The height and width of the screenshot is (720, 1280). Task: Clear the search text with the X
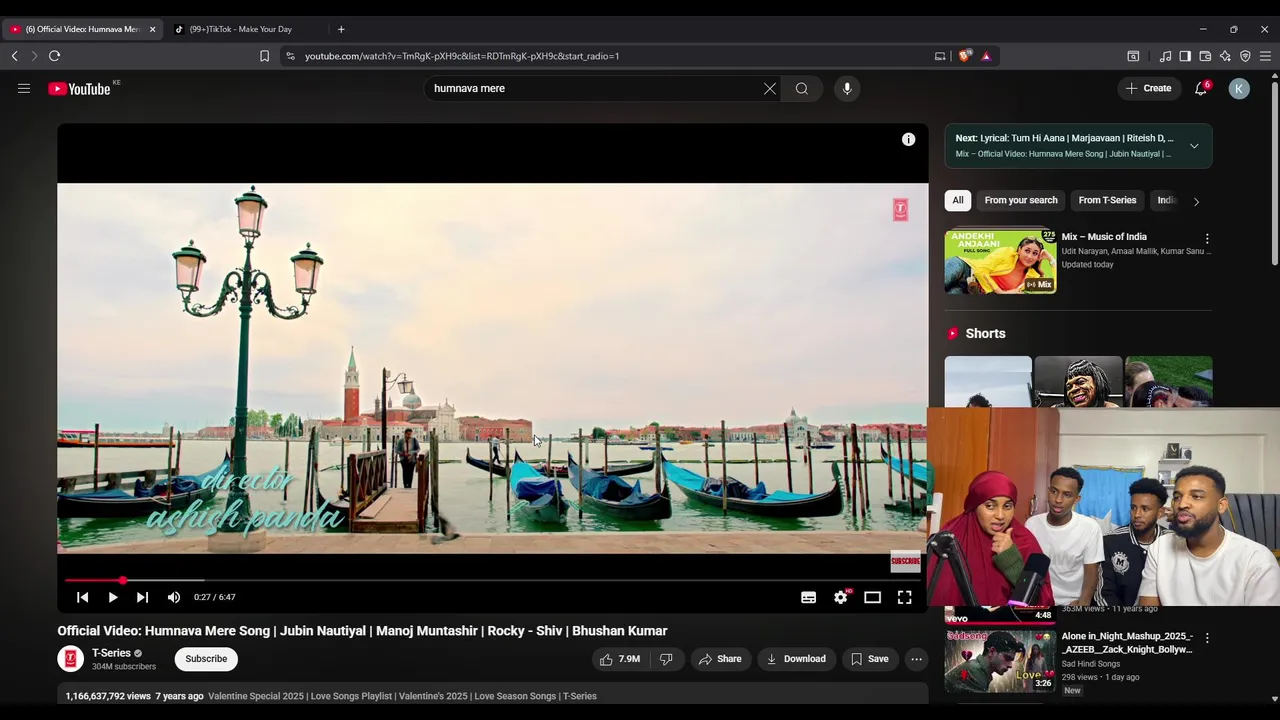point(770,89)
